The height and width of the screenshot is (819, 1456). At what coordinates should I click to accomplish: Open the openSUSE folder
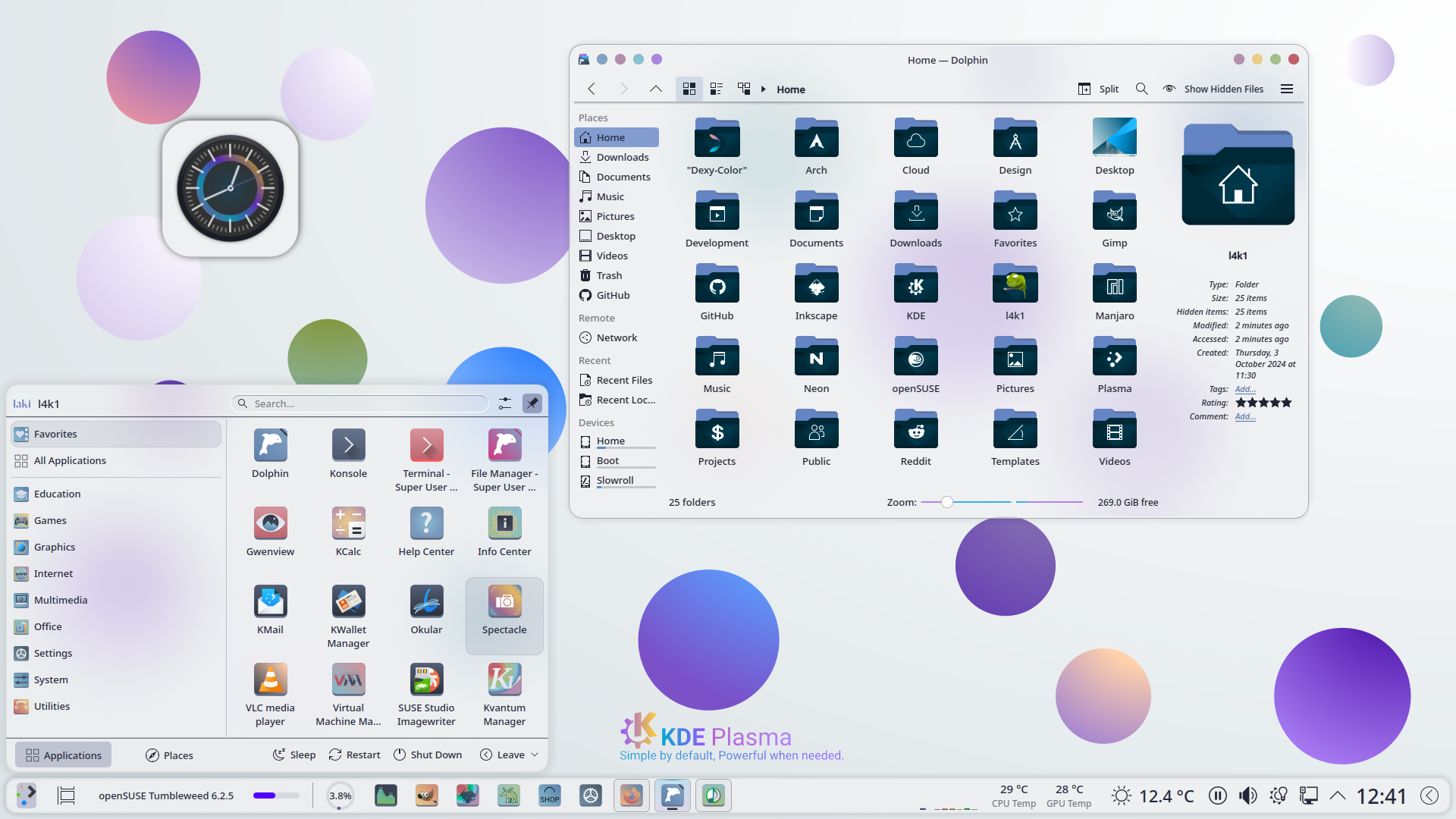915,365
